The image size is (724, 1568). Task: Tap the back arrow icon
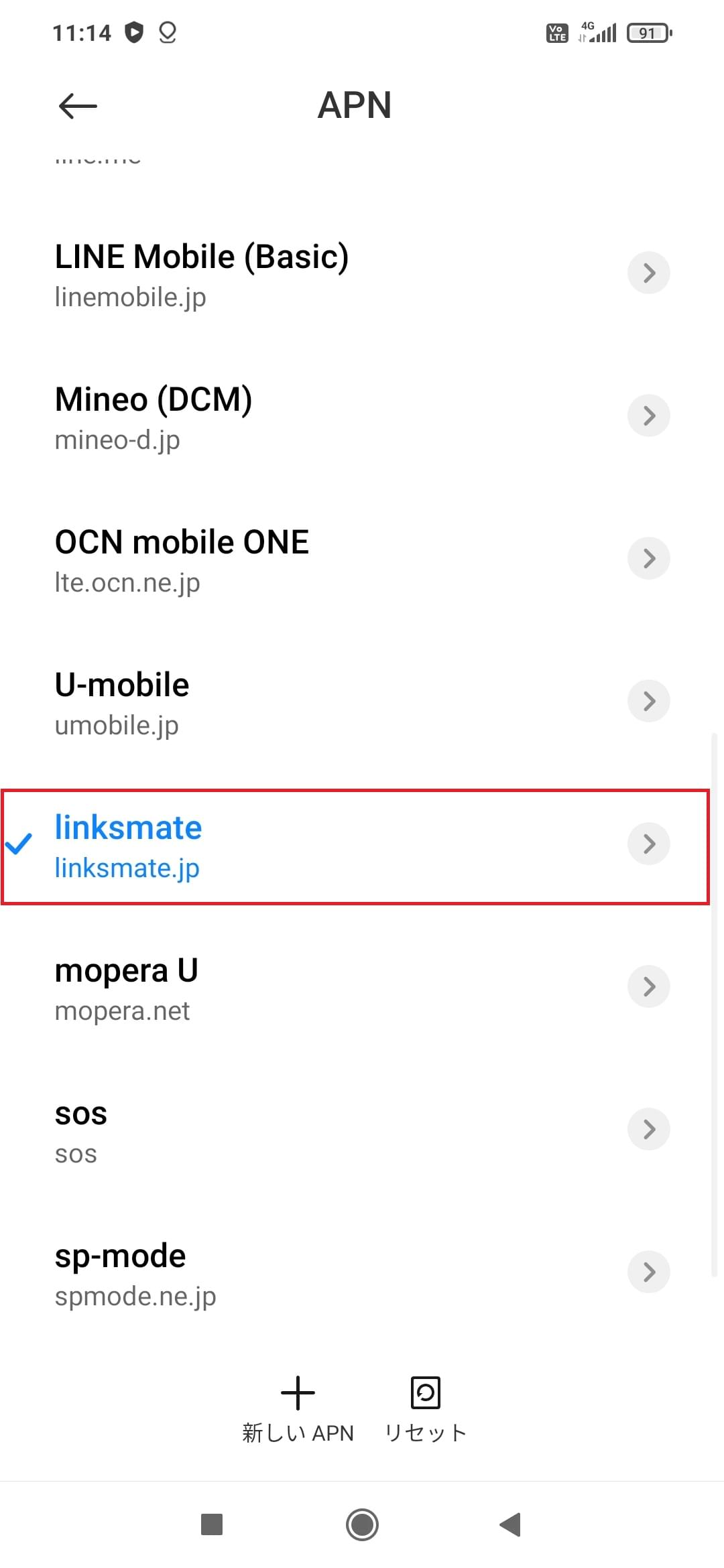[78, 106]
